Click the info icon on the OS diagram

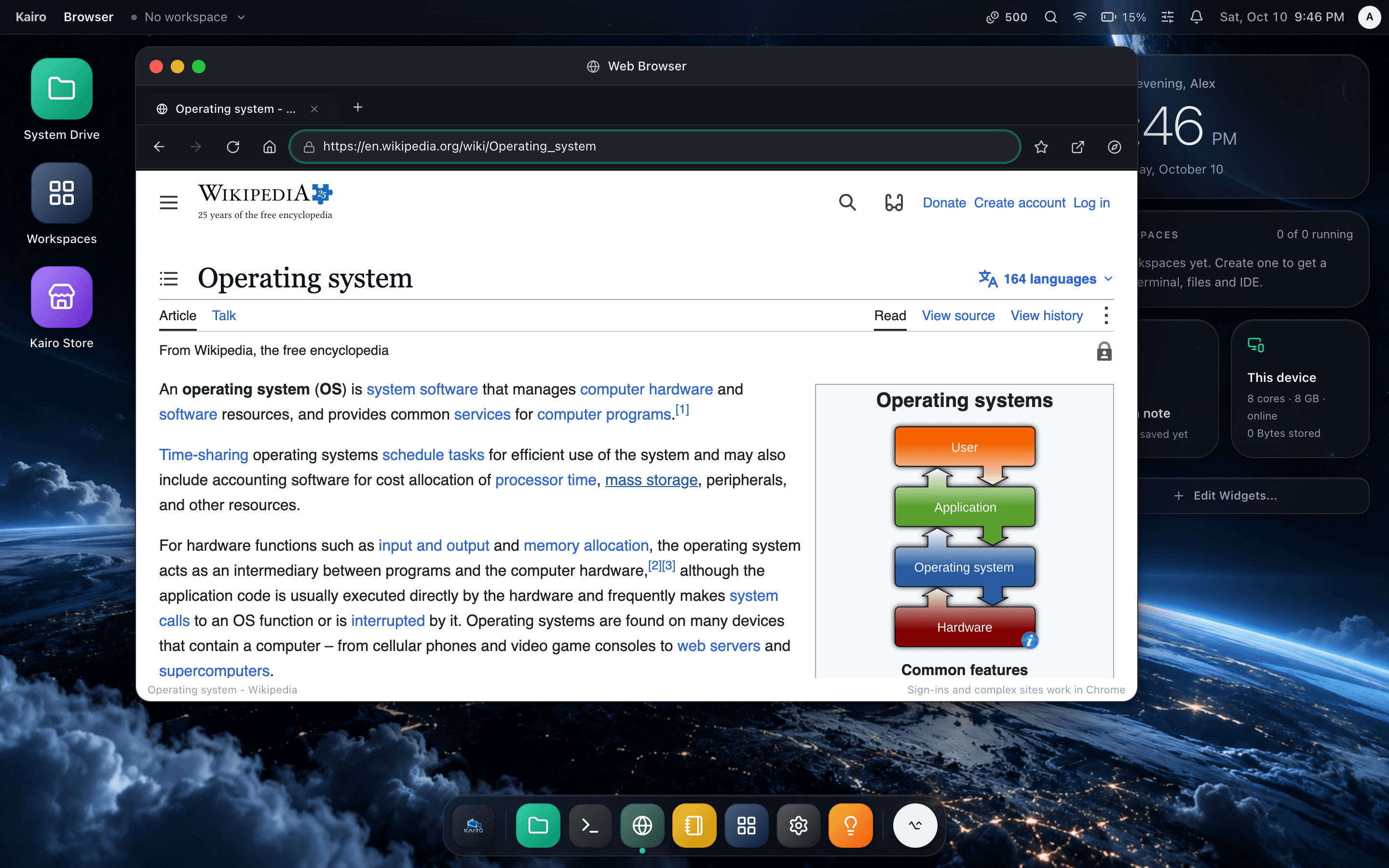1030,640
